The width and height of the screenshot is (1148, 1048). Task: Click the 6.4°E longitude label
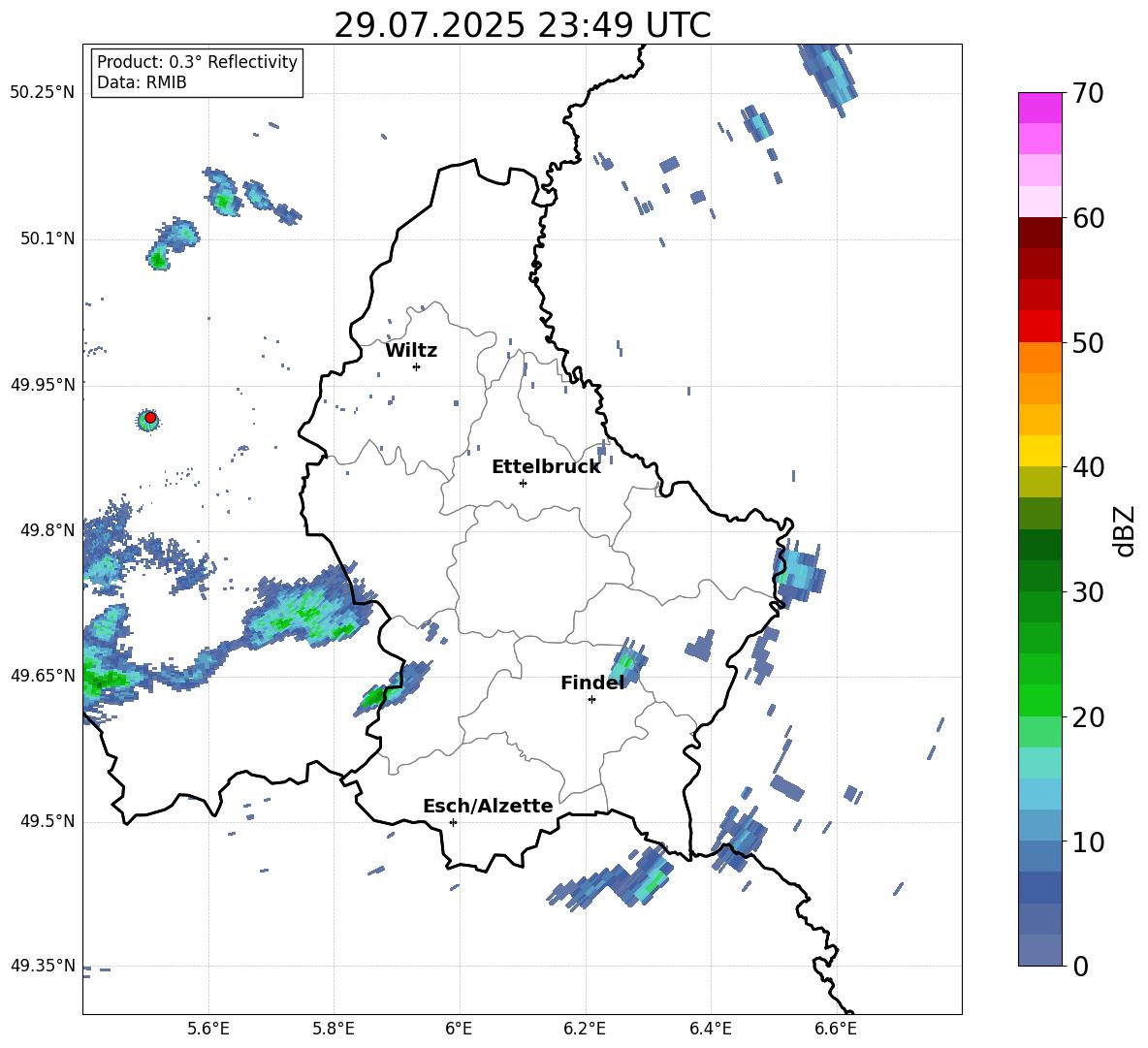pos(710,1029)
